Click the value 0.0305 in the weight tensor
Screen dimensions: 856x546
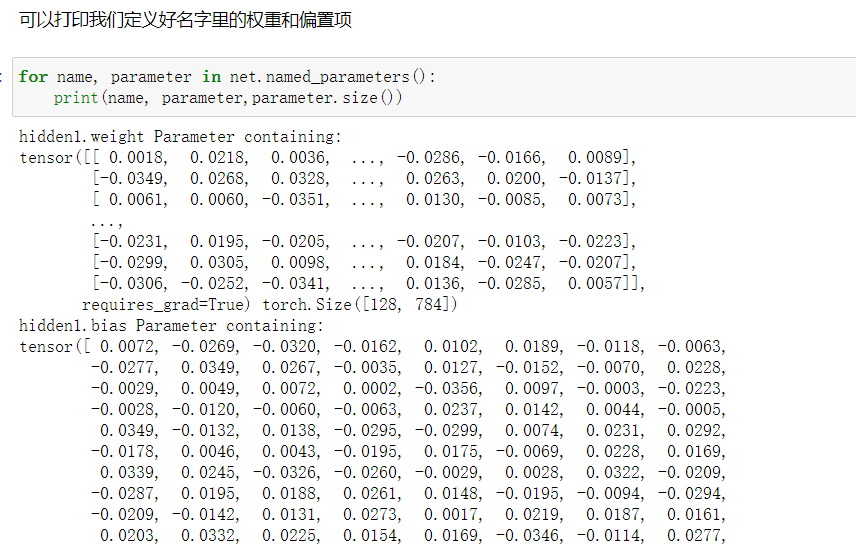[217, 262]
